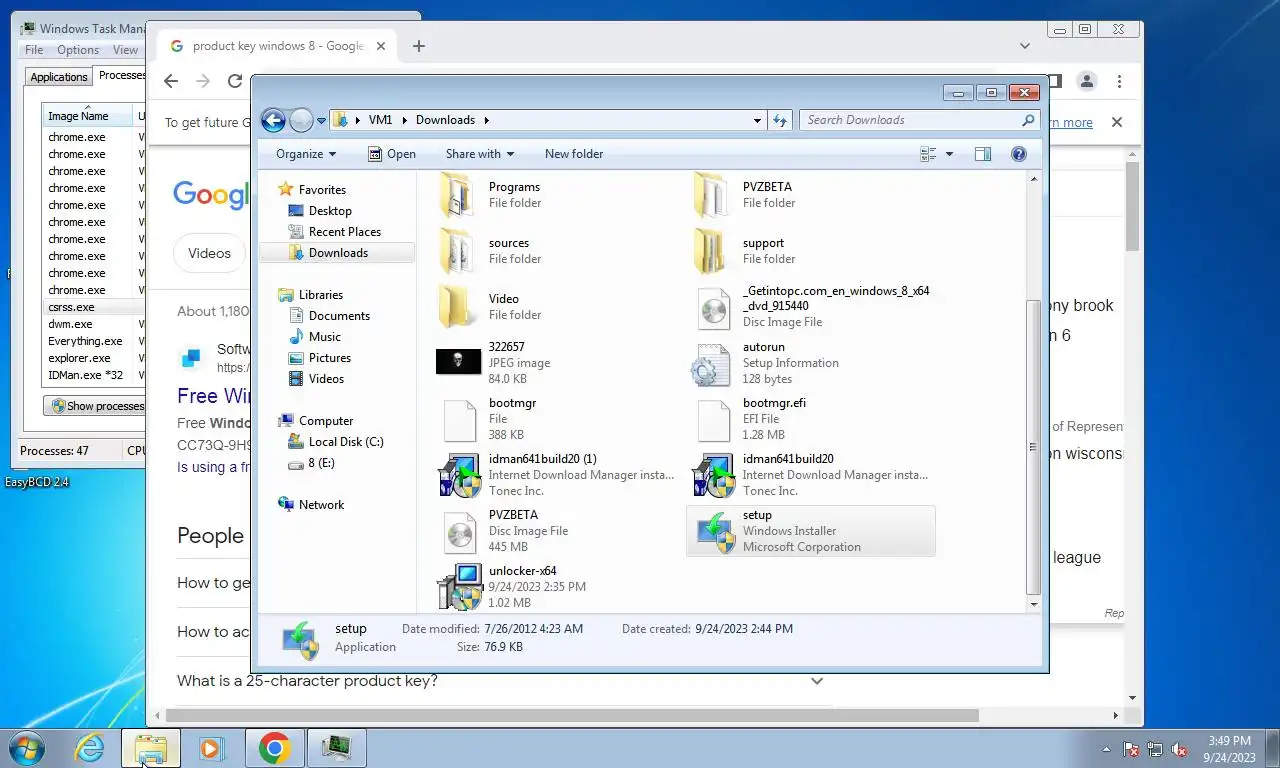Open the Chrome profile avatar icon
1280x768 pixels.
1087,81
